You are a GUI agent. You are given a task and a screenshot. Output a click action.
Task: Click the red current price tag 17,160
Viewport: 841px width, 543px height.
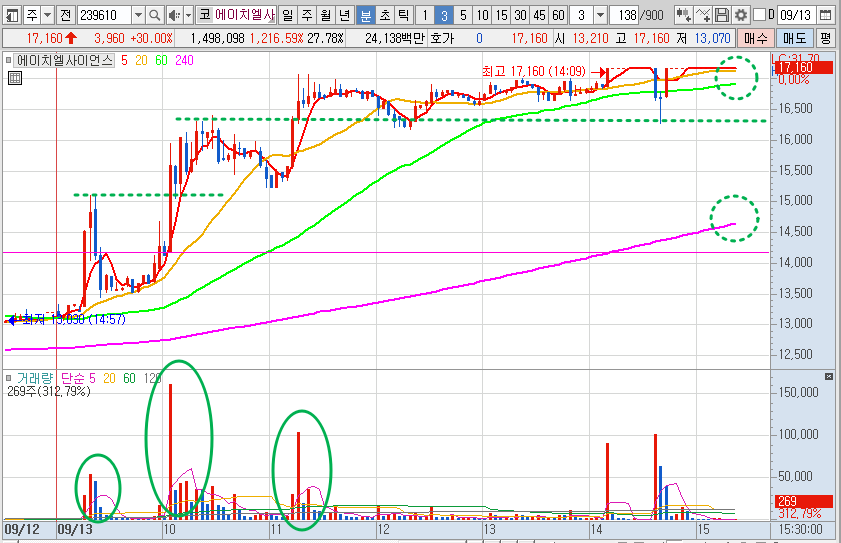pyautogui.click(x=803, y=68)
